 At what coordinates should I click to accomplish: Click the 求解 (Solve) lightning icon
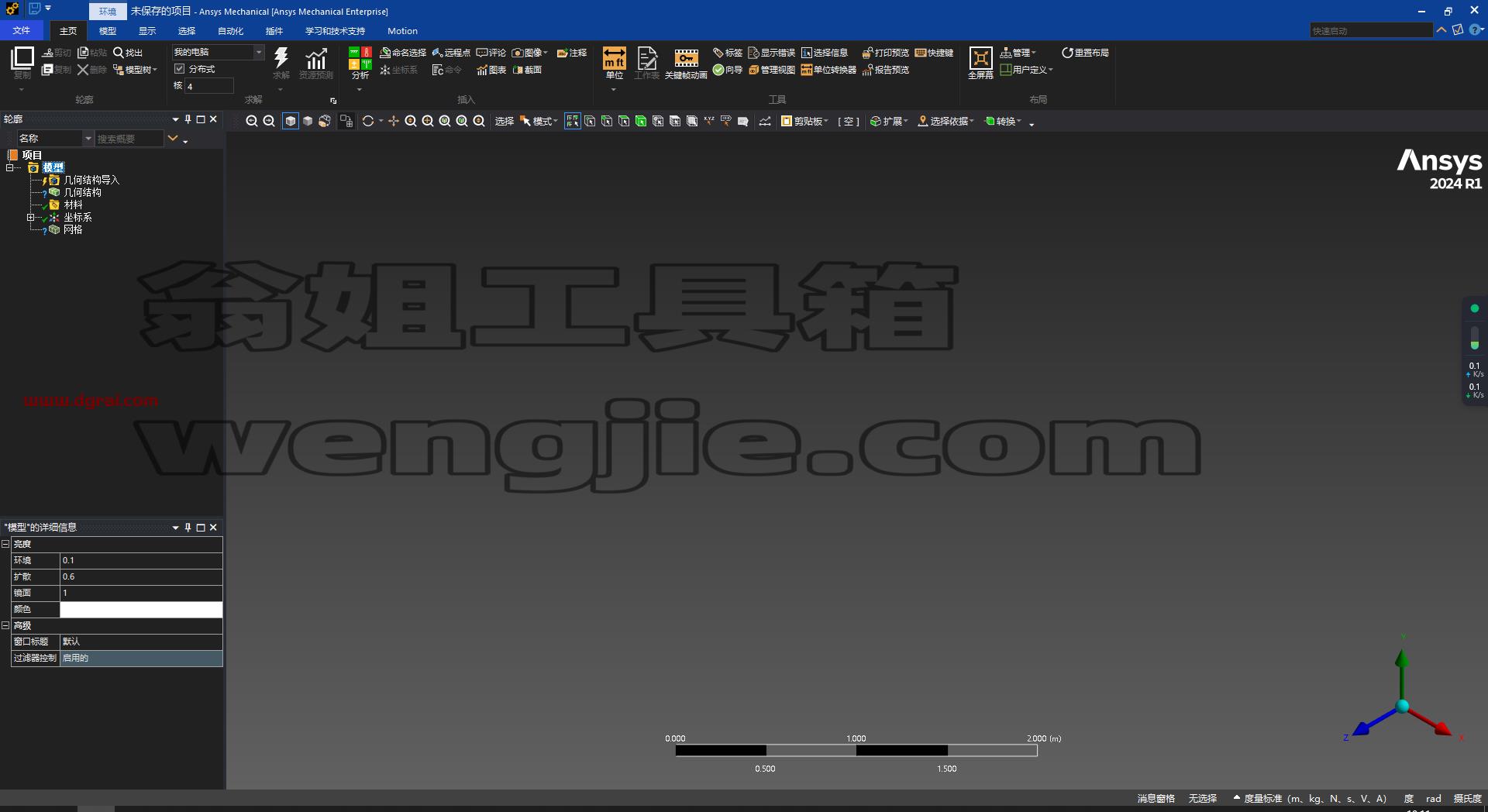tap(281, 58)
